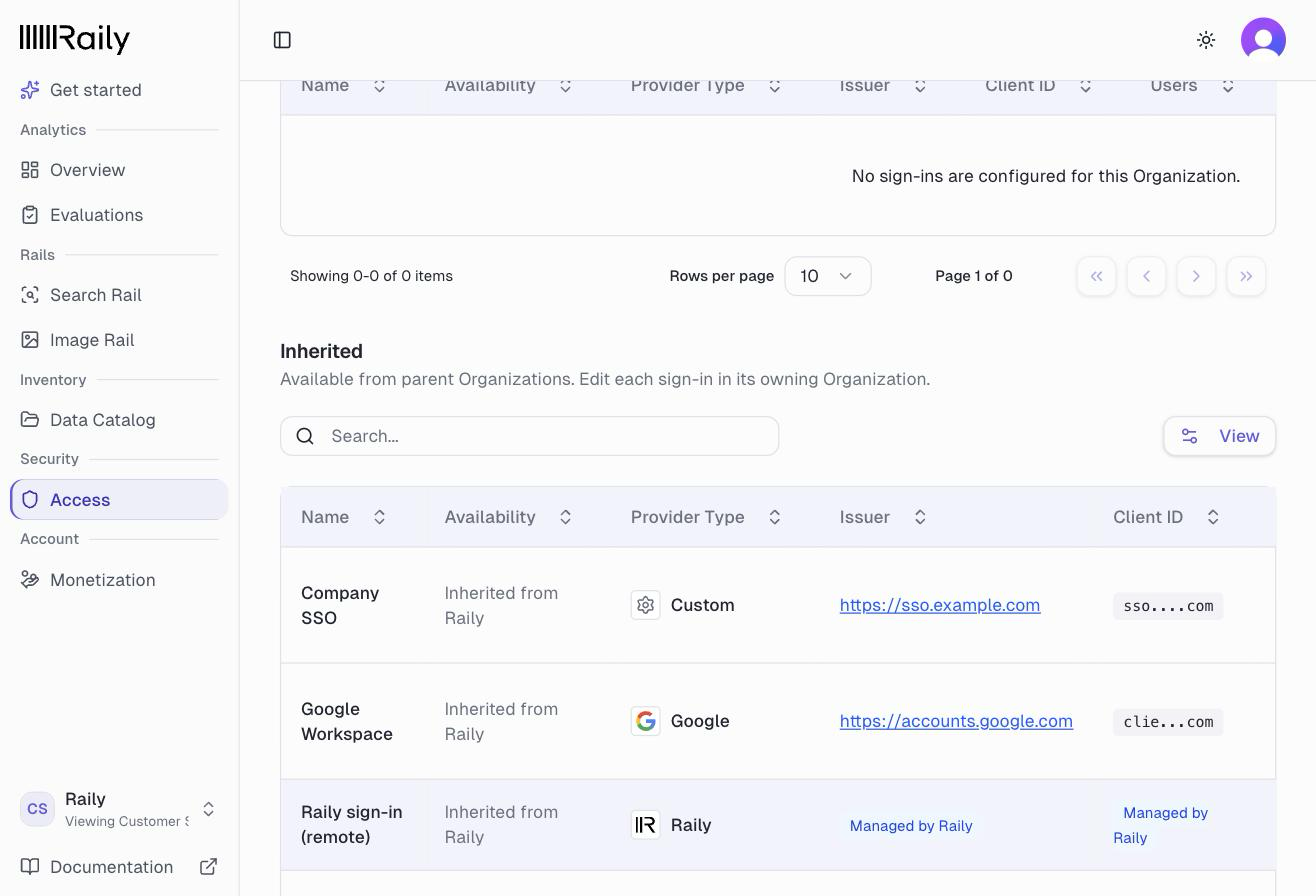This screenshot has width=1316, height=896.
Task: Click the Raily provider logo icon
Action: (x=645, y=825)
